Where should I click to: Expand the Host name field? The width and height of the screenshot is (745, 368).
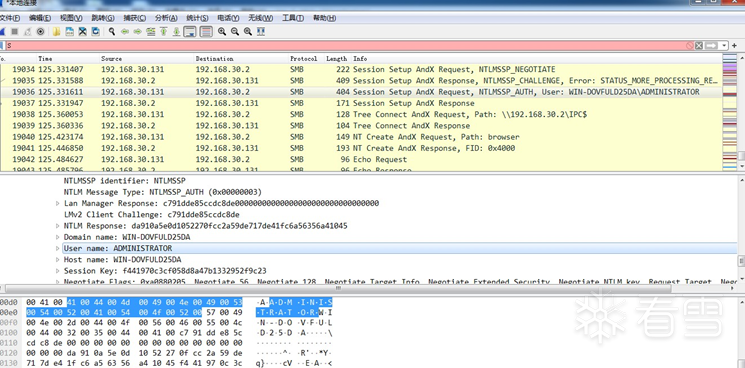58,260
